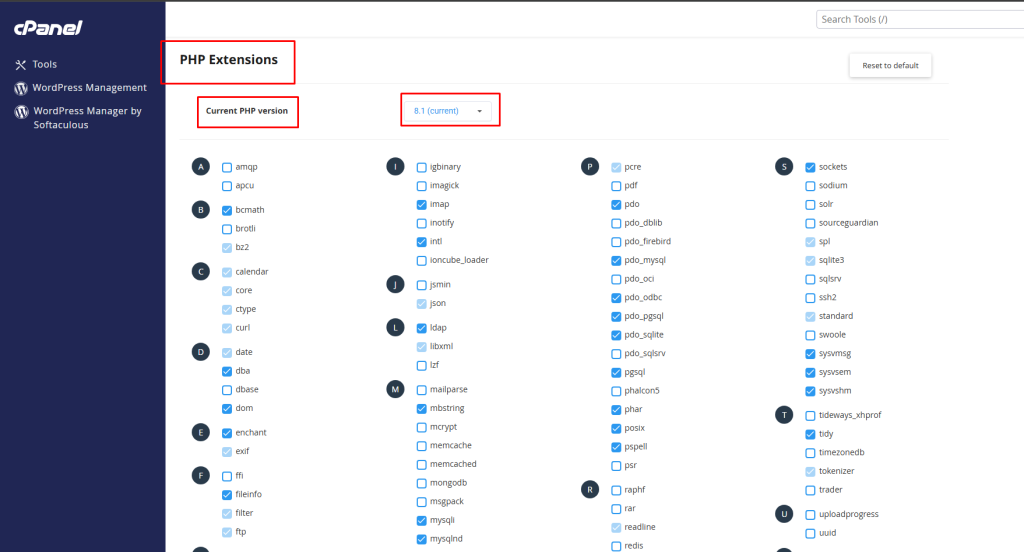The width and height of the screenshot is (1024, 552).
Task: Enable the apcu extension checkbox
Action: pyautogui.click(x=227, y=186)
